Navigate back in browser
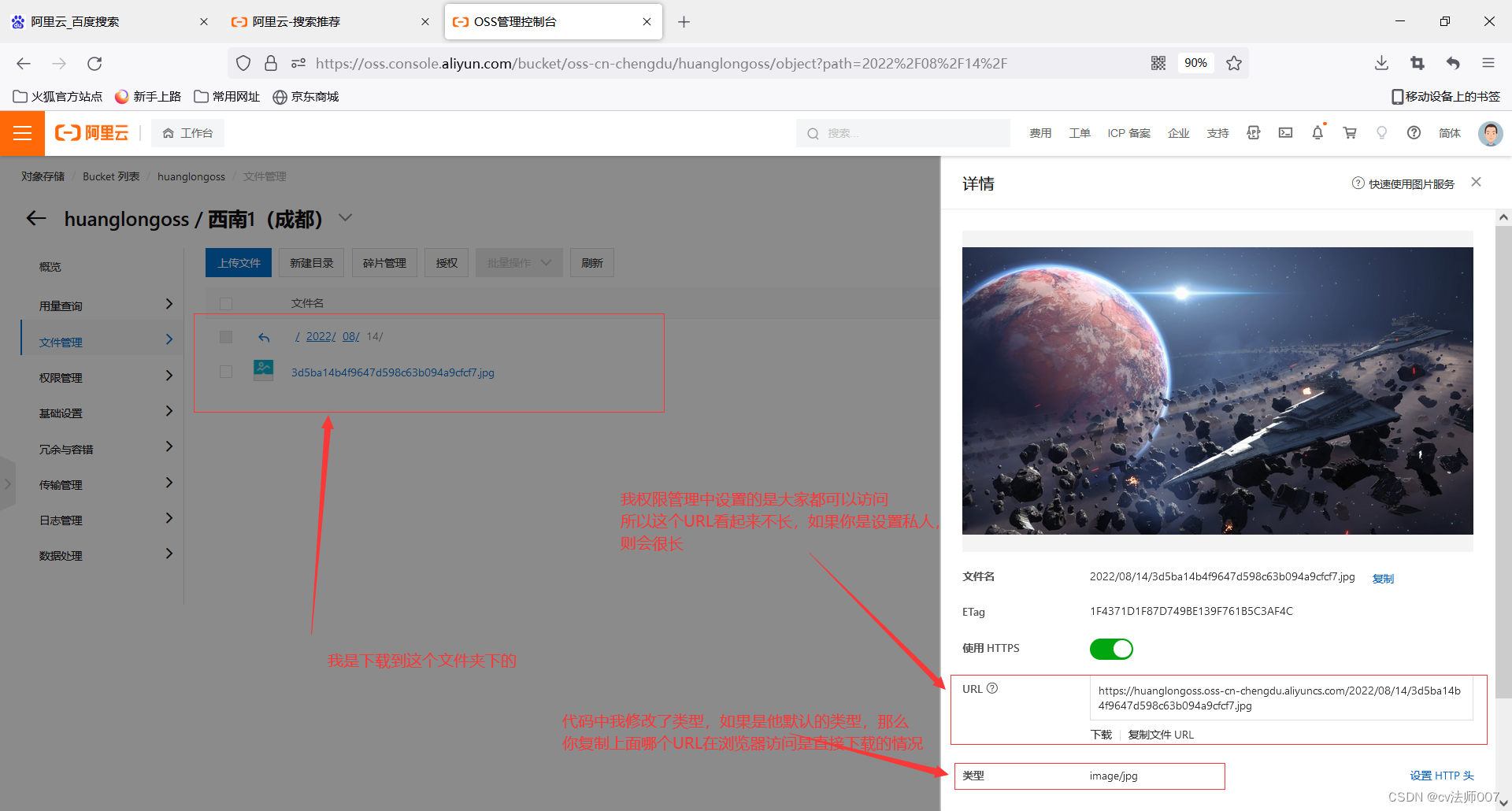 (24, 63)
